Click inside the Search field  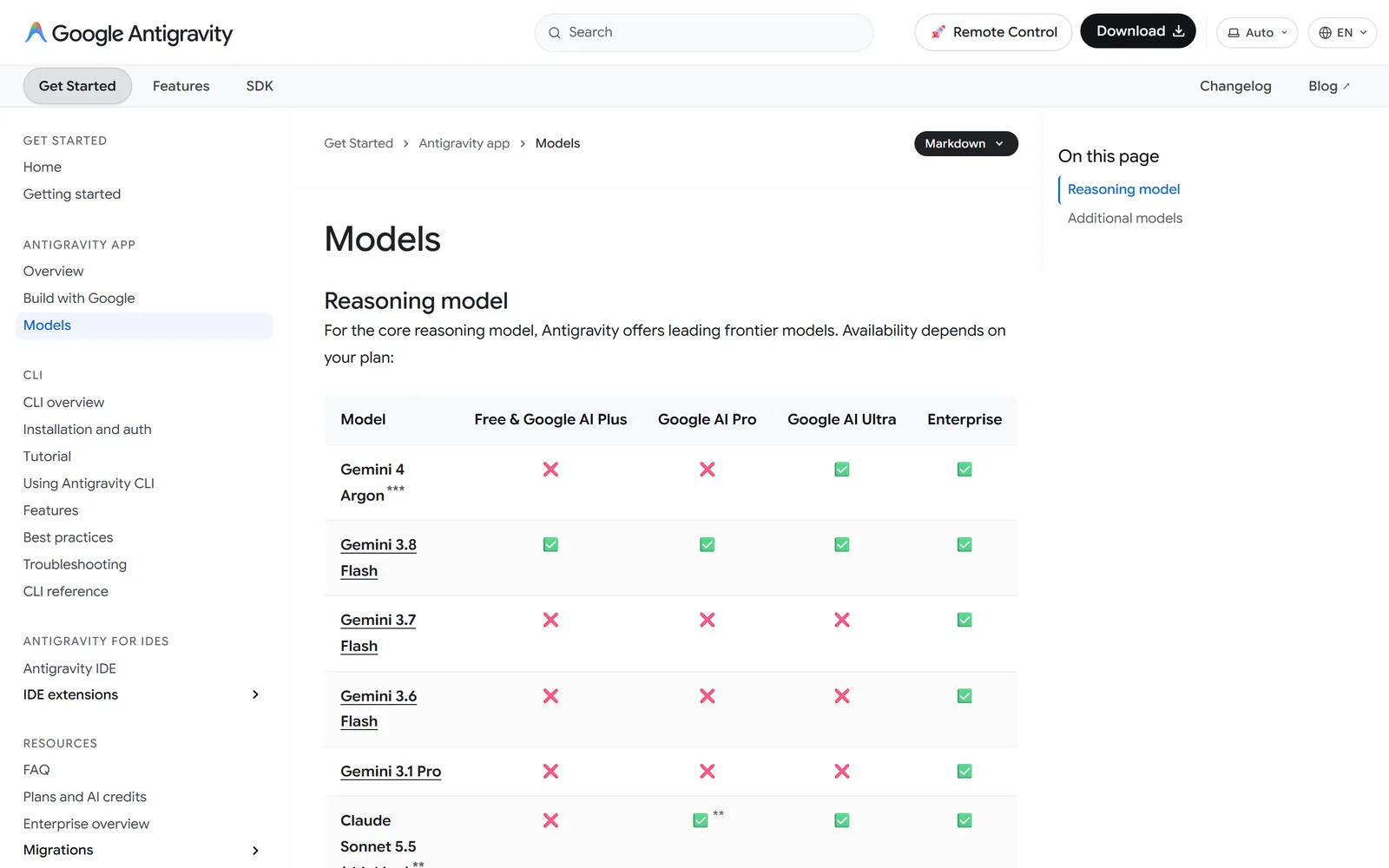pos(704,33)
